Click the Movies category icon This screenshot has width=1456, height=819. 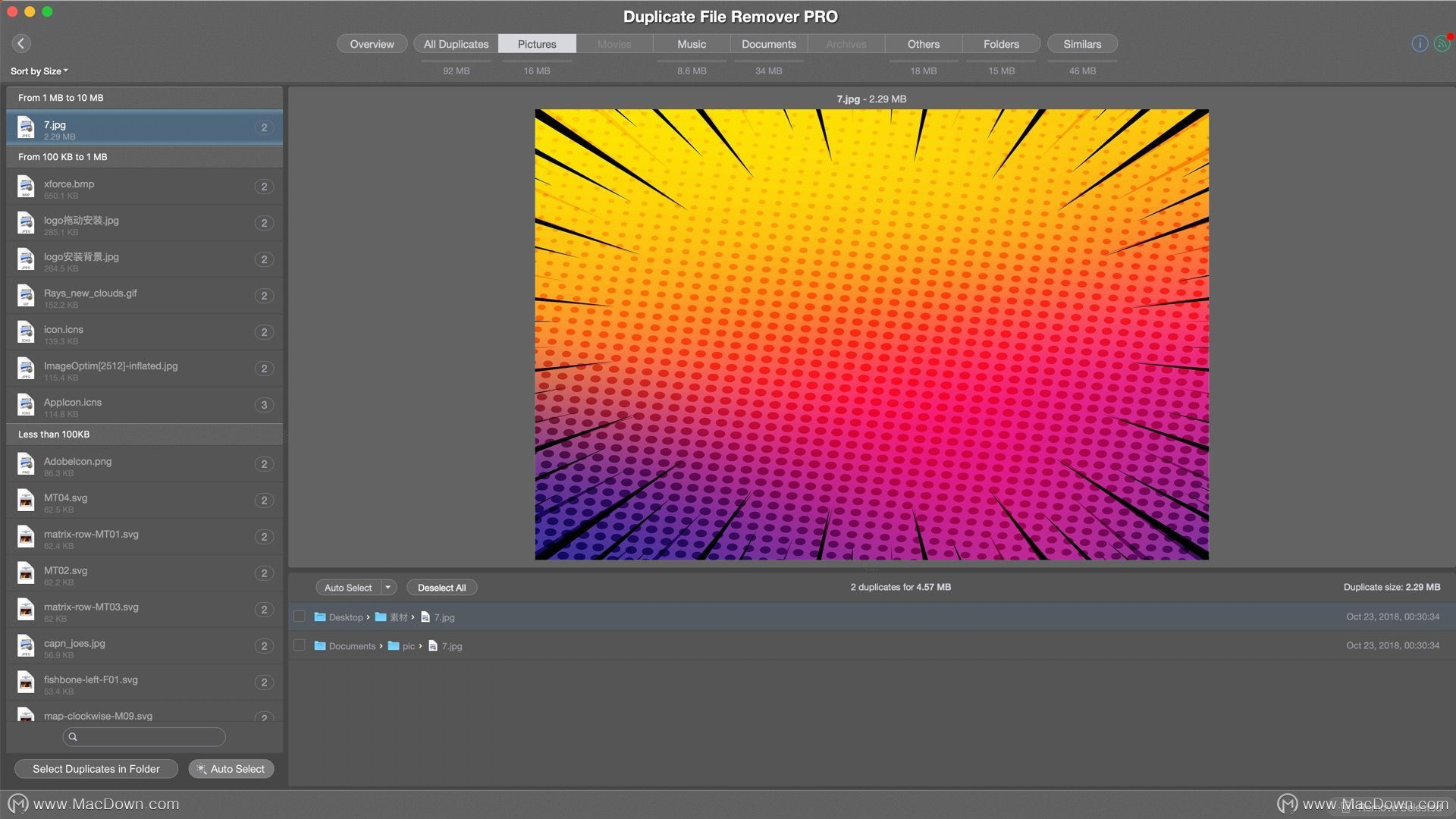[614, 44]
